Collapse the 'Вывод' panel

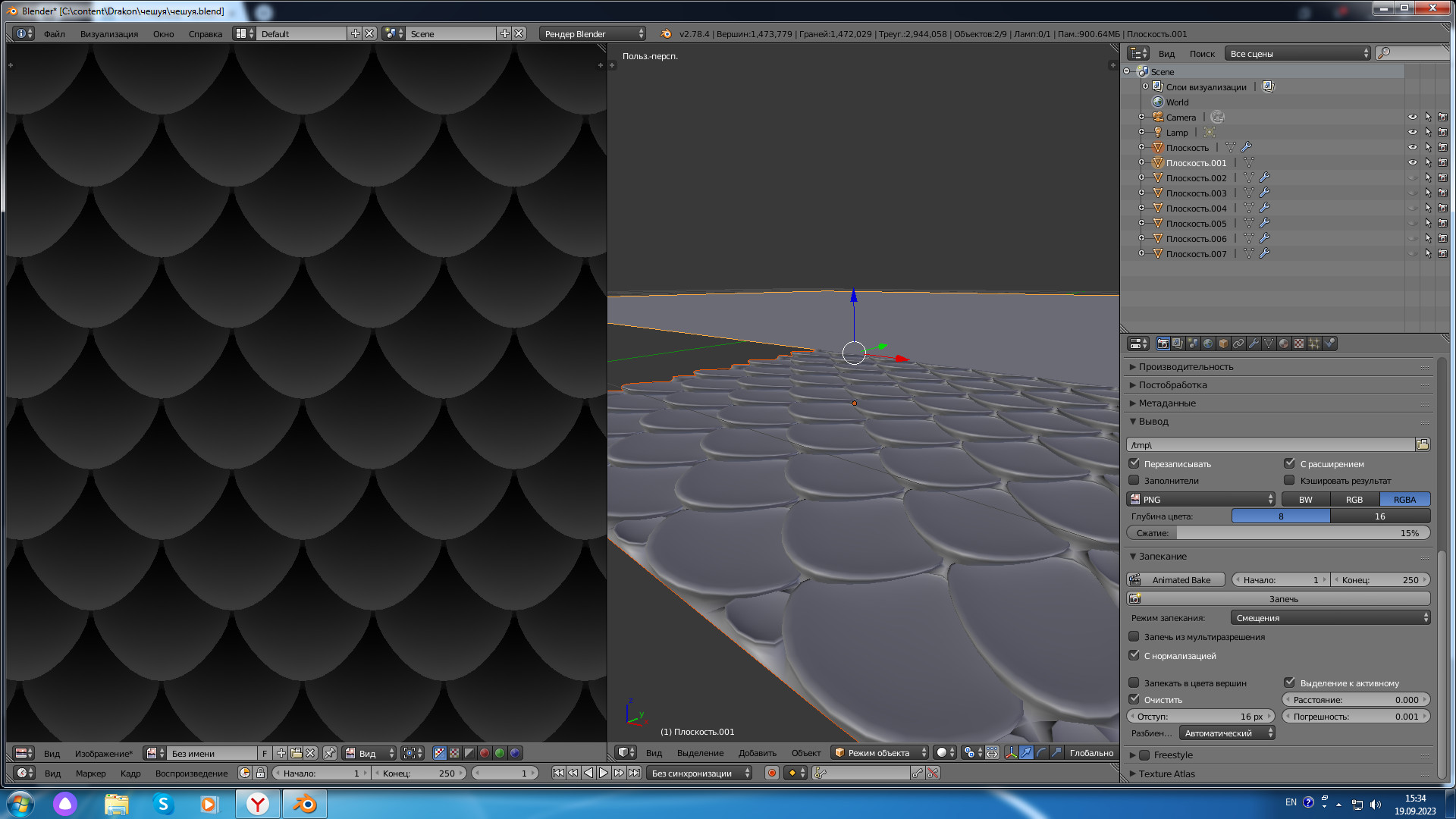tap(1153, 421)
